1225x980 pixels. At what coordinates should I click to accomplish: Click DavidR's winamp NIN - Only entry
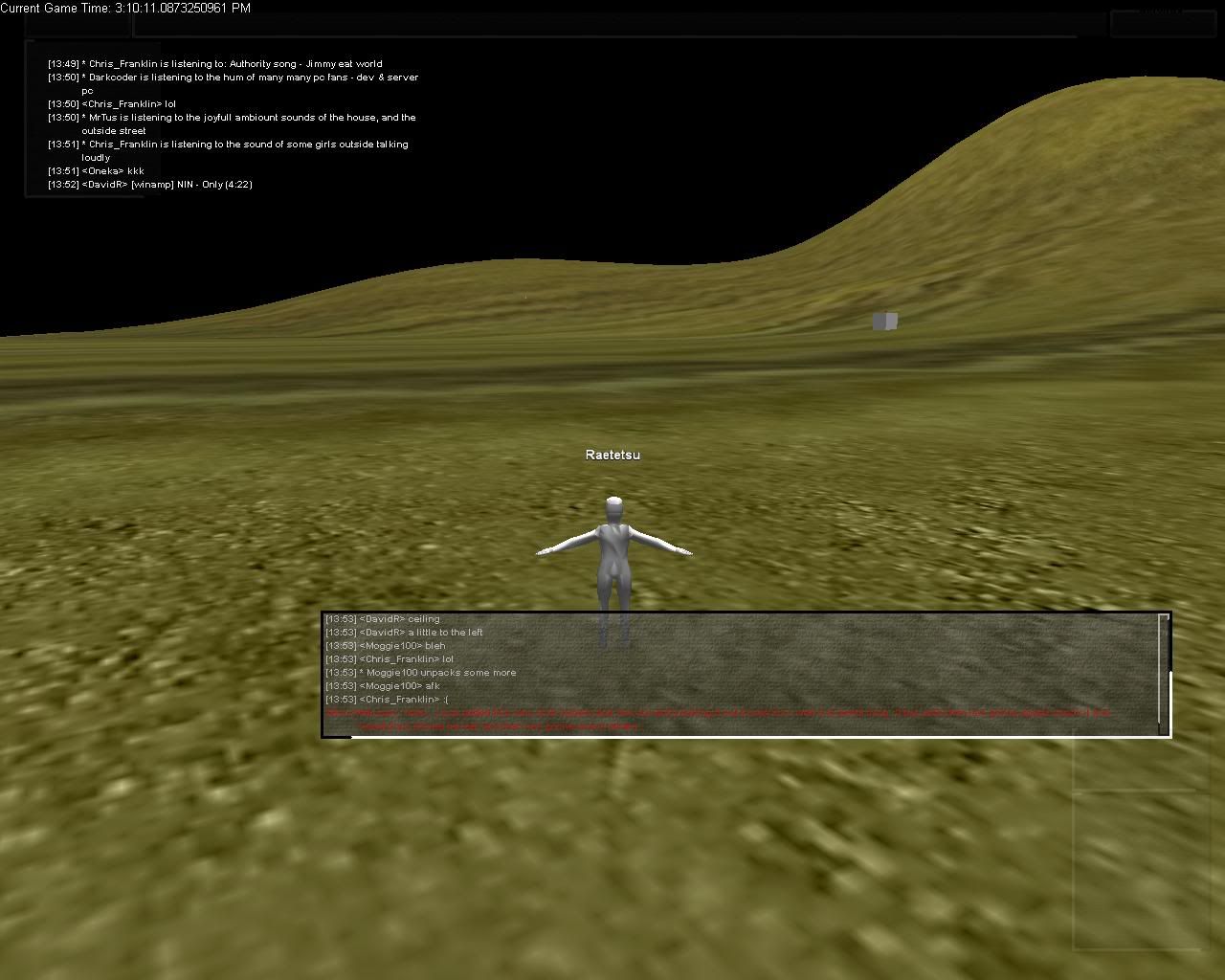tap(150, 185)
